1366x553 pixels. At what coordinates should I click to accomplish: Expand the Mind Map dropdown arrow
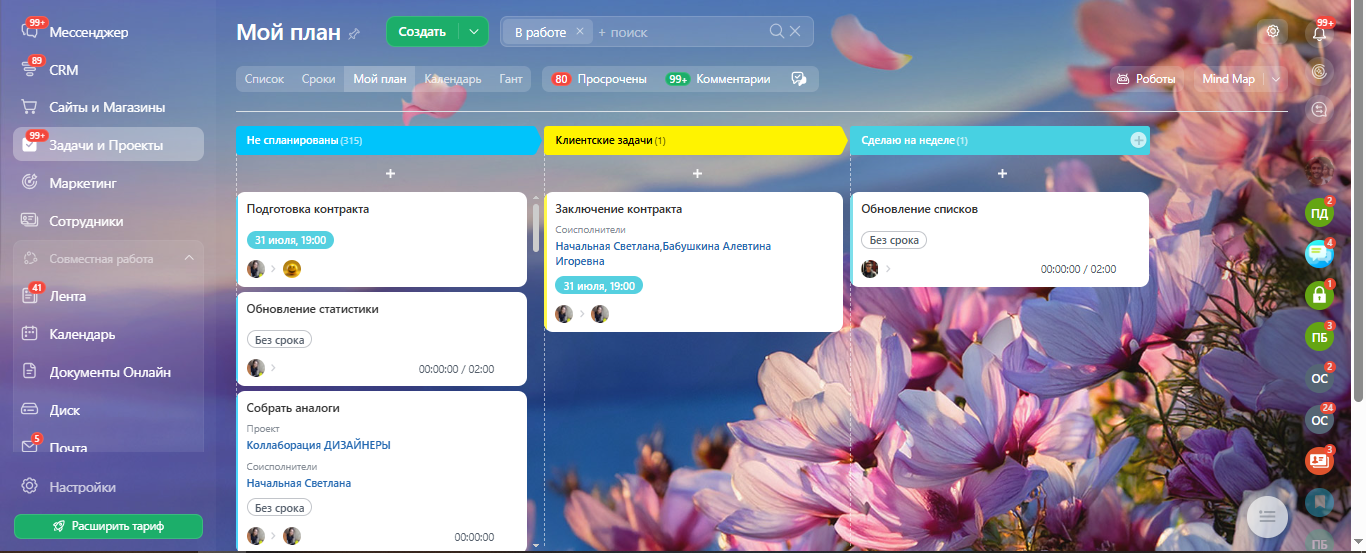(x=1274, y=79)
